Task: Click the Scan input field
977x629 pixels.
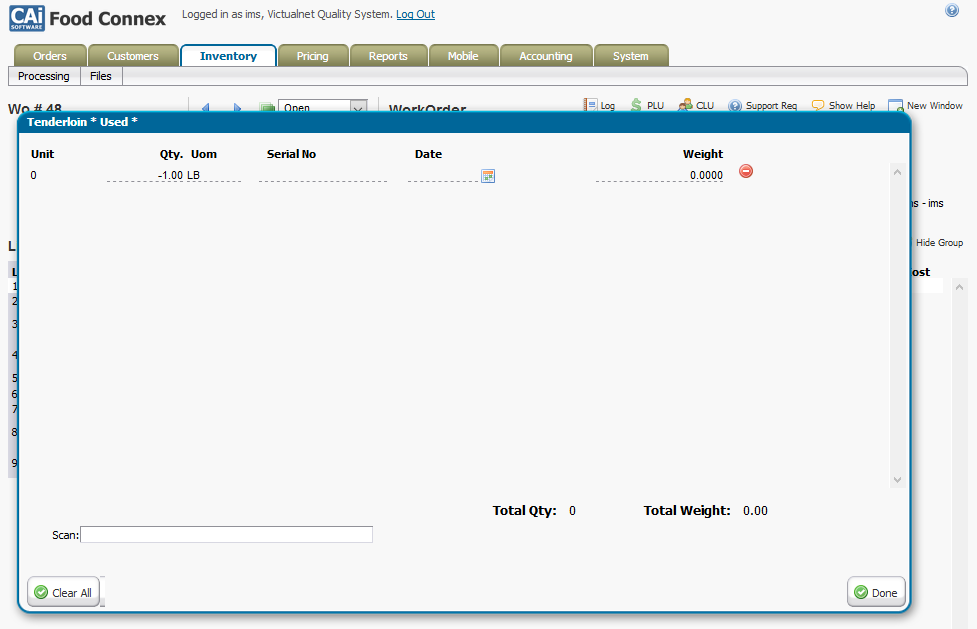Action: point(227,534)
